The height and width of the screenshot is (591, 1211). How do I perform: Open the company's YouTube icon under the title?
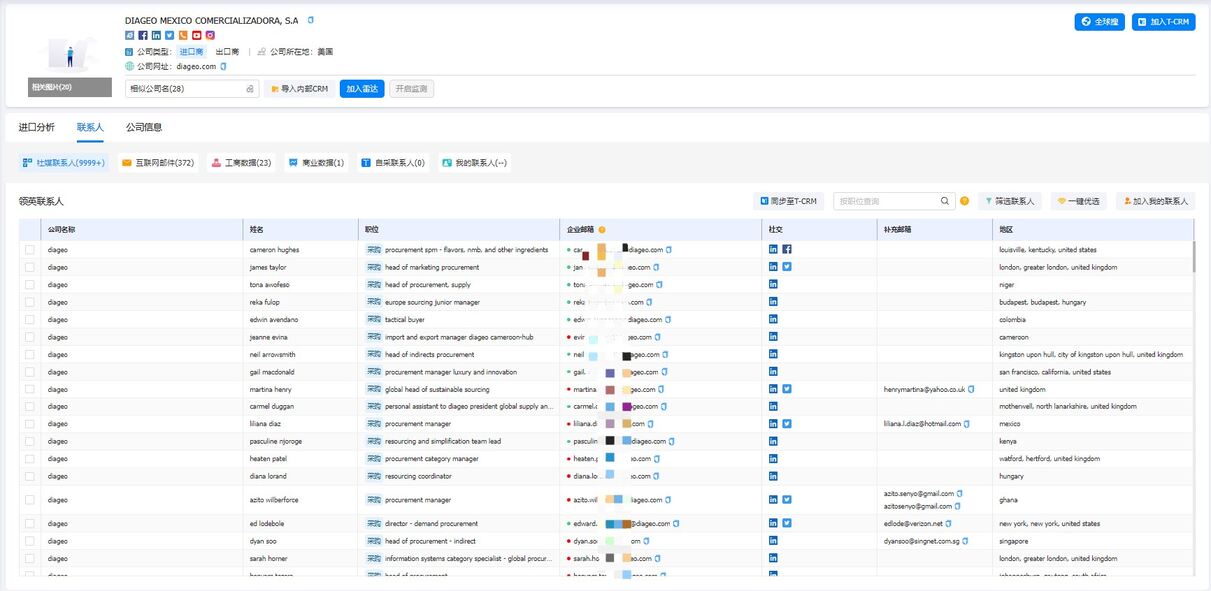[197, 36]
